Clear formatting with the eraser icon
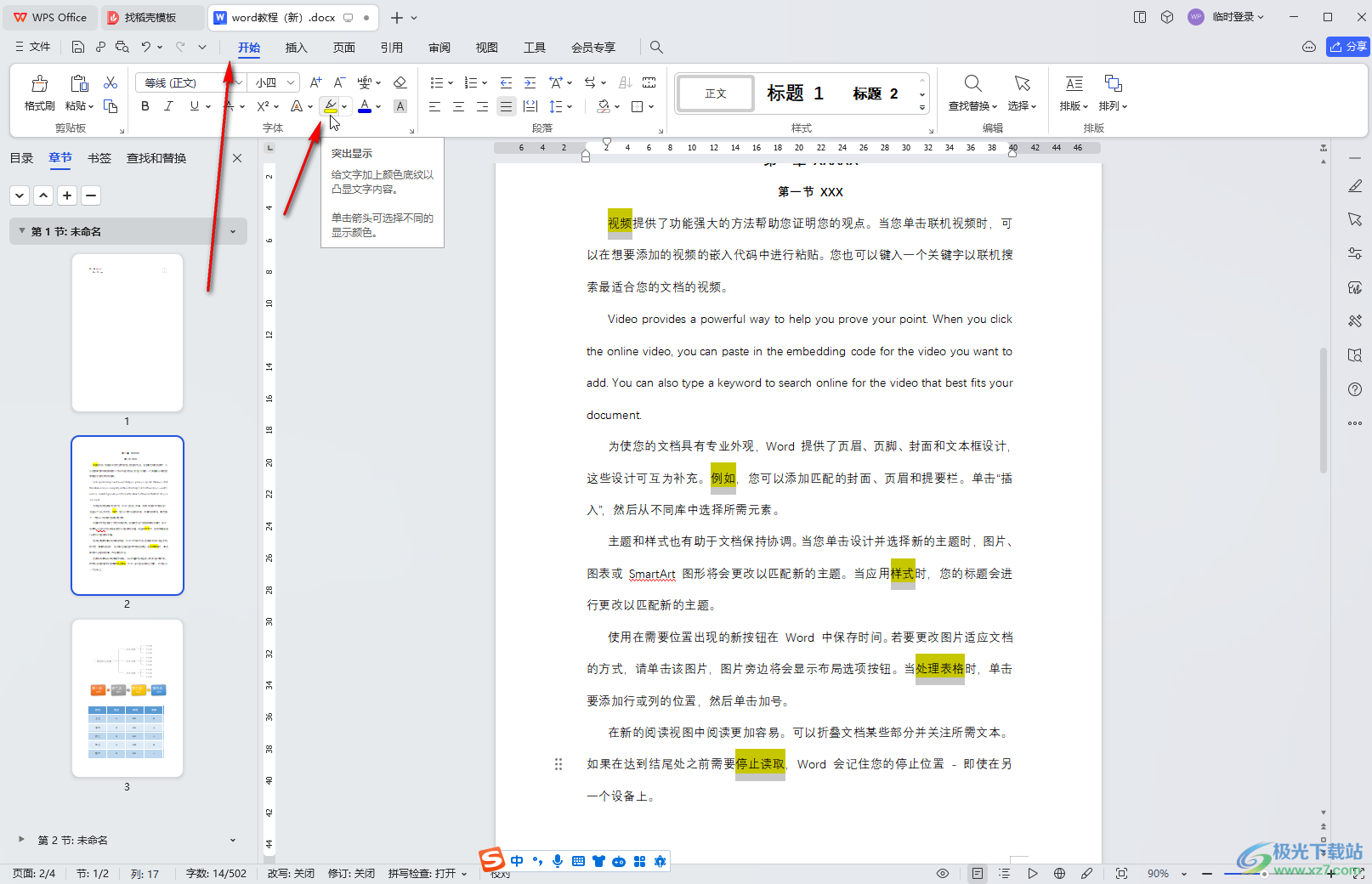 [x=400, y=82]
